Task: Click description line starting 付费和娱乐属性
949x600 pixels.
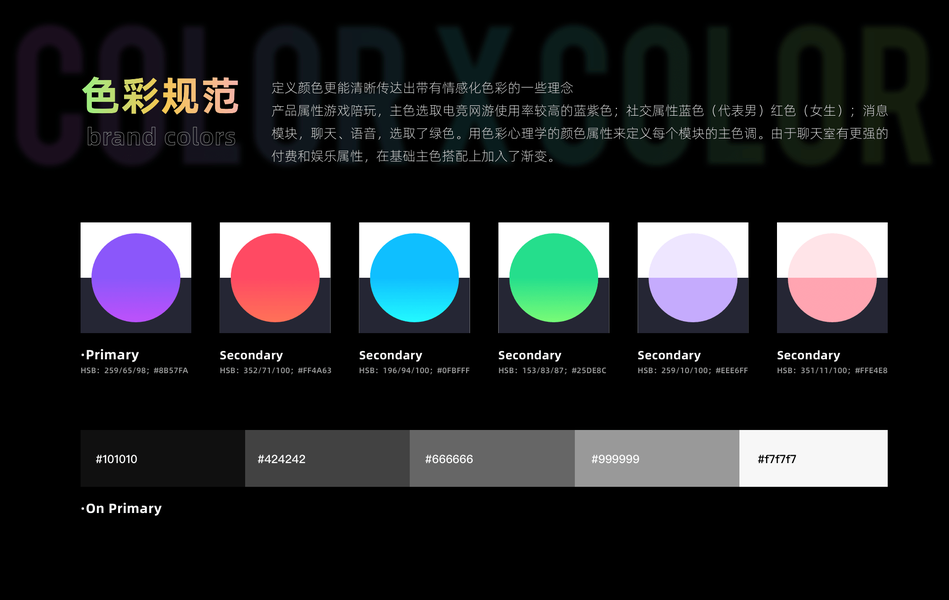Action: coord(413,156)
